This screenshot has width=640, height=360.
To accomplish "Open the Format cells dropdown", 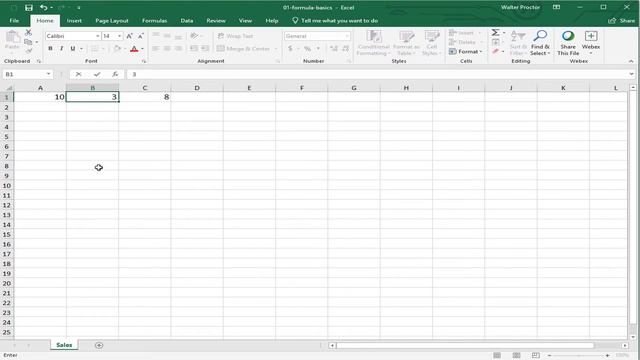I will click(x=466, y=51).
